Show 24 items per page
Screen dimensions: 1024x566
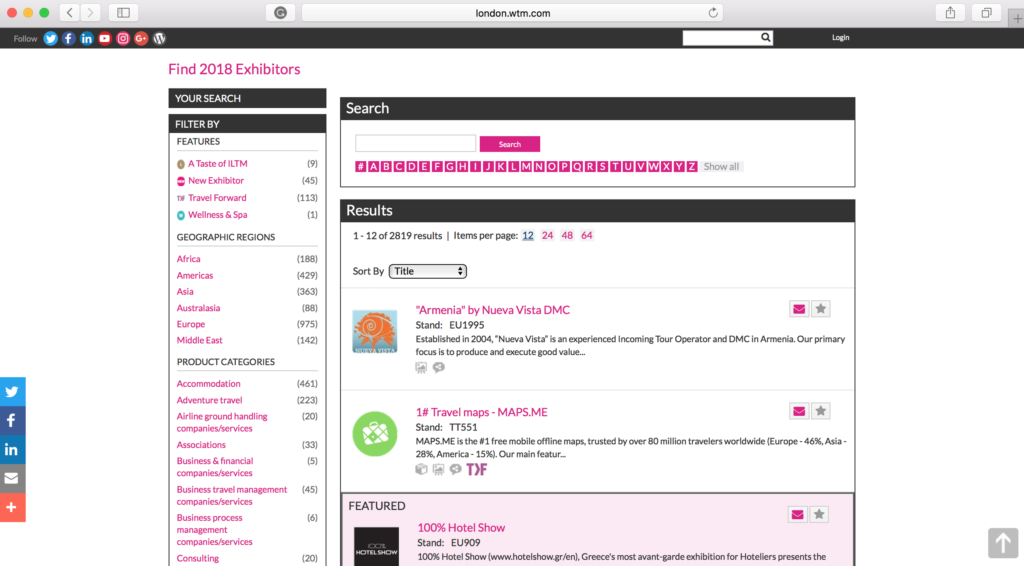pyautogui.click(x=547, y=236)
